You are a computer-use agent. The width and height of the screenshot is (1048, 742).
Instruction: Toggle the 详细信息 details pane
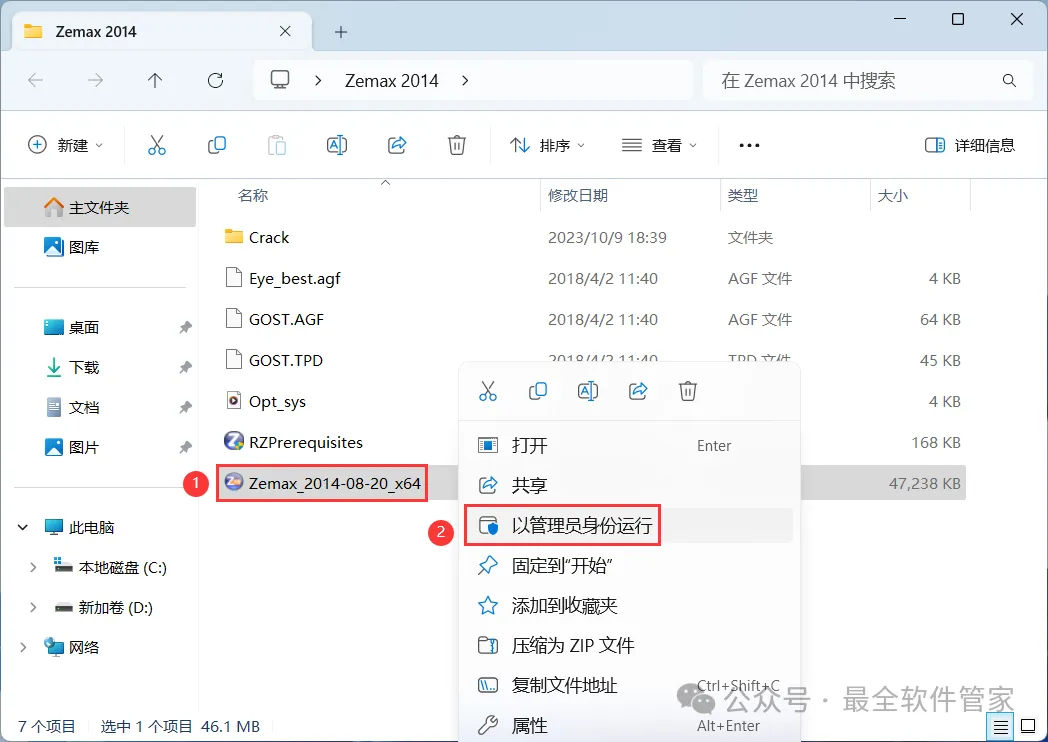click(969, 145)
